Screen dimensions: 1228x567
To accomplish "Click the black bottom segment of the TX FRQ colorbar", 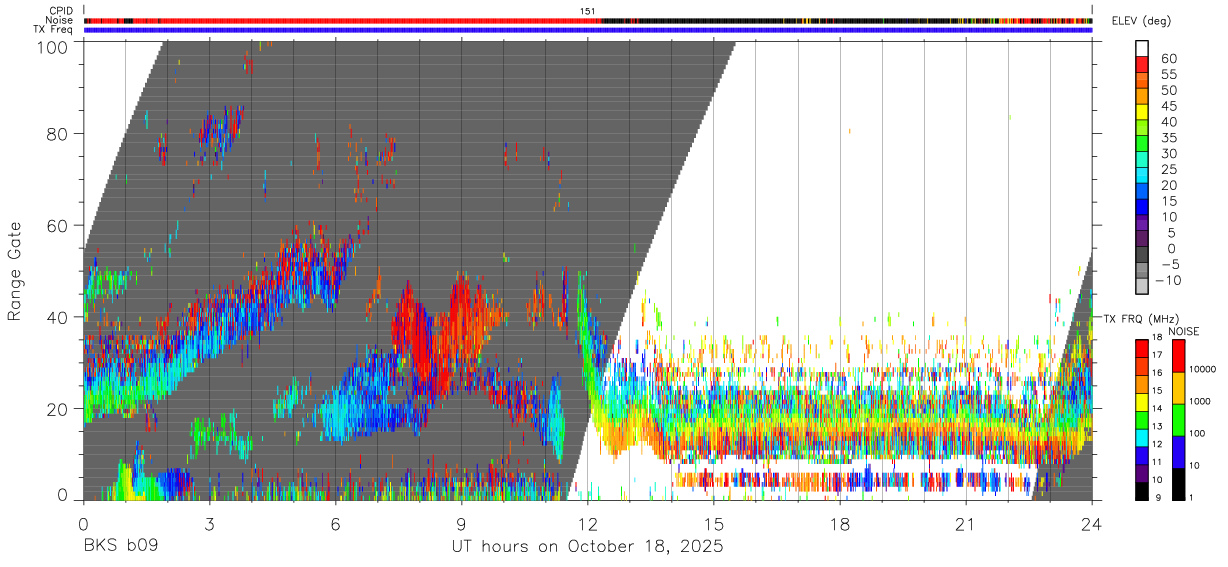I will [x=1141, y=491].
